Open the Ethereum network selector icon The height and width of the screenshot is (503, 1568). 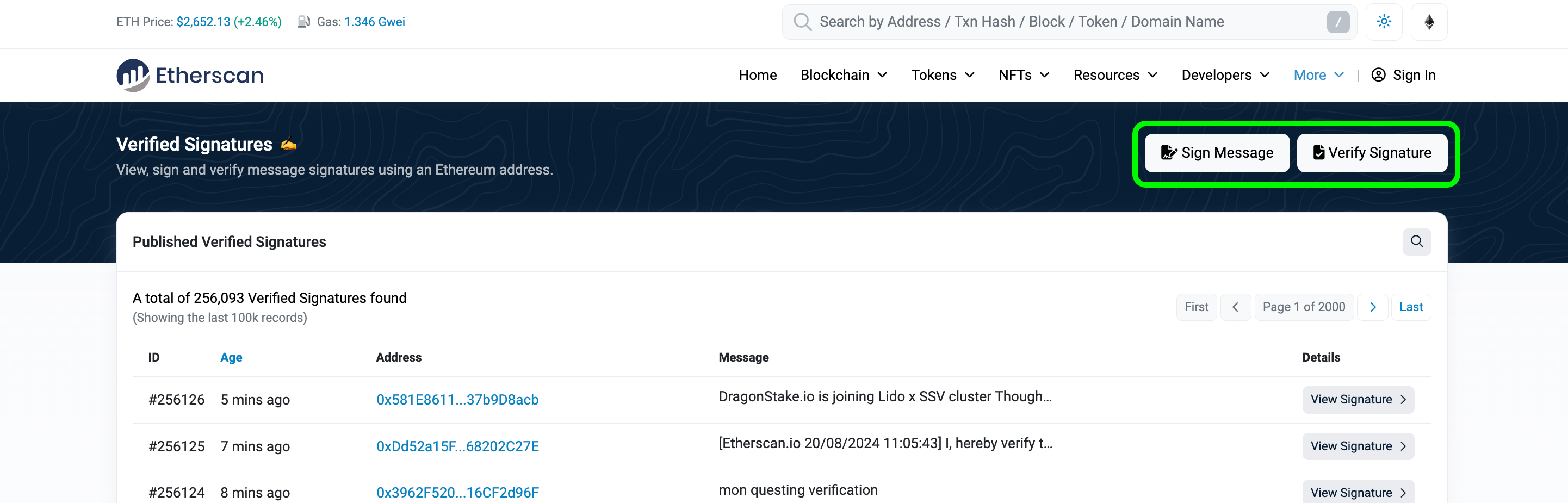coord(1429,22)
